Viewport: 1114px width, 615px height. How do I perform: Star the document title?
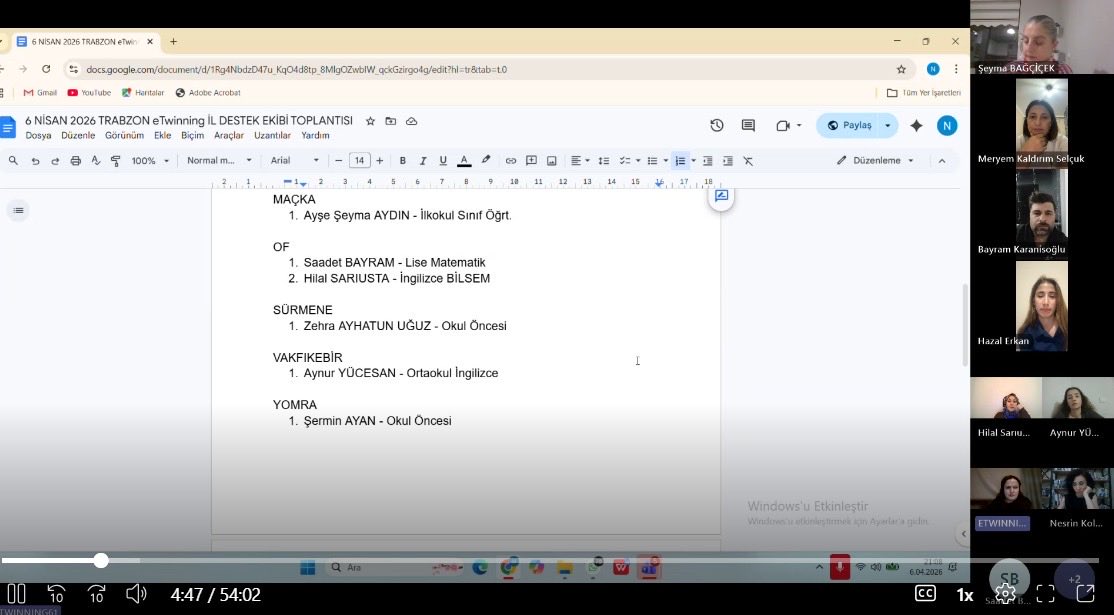click(370, 121)
